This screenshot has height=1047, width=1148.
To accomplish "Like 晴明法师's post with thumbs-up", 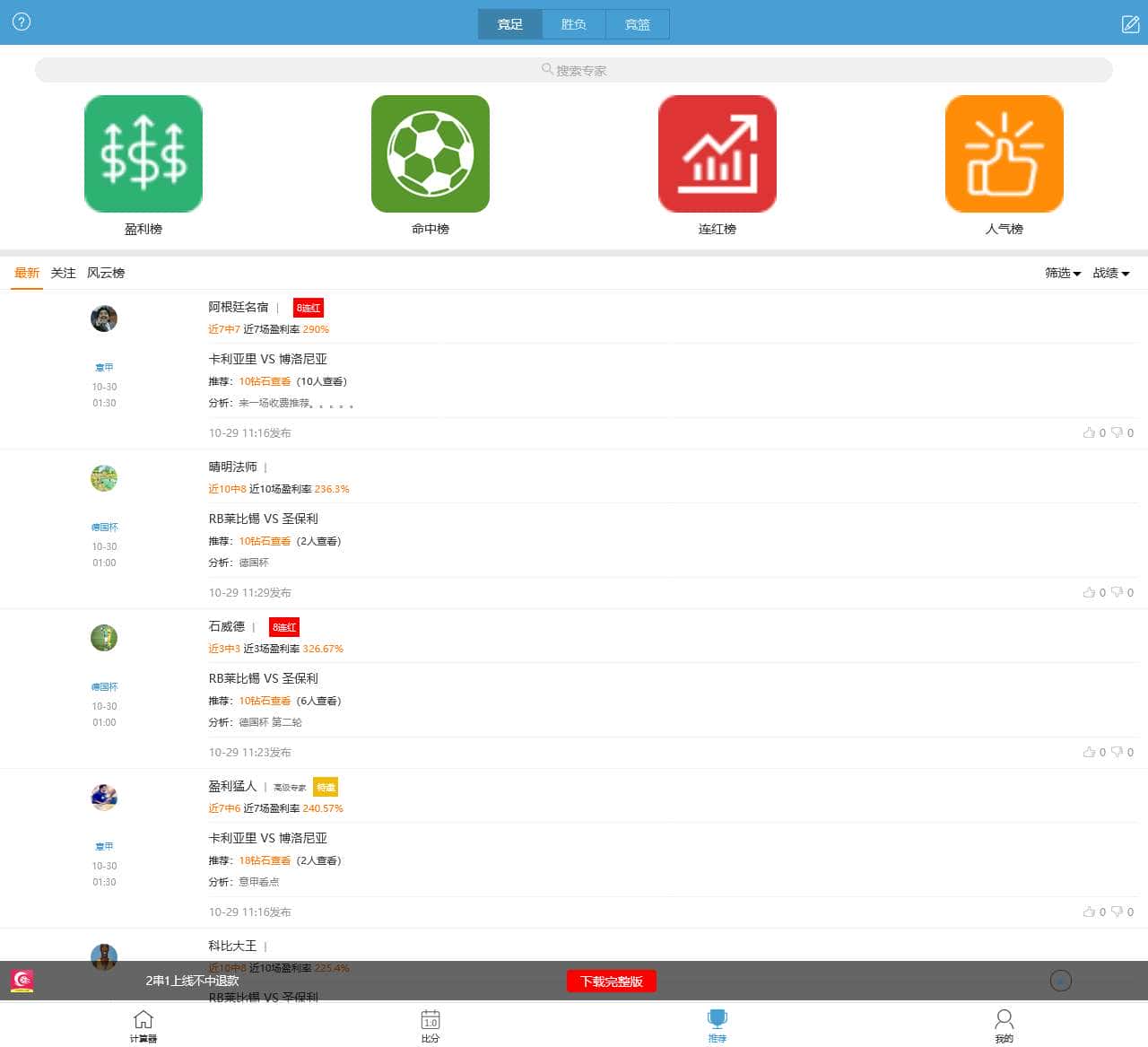I will coord(1089,592).
